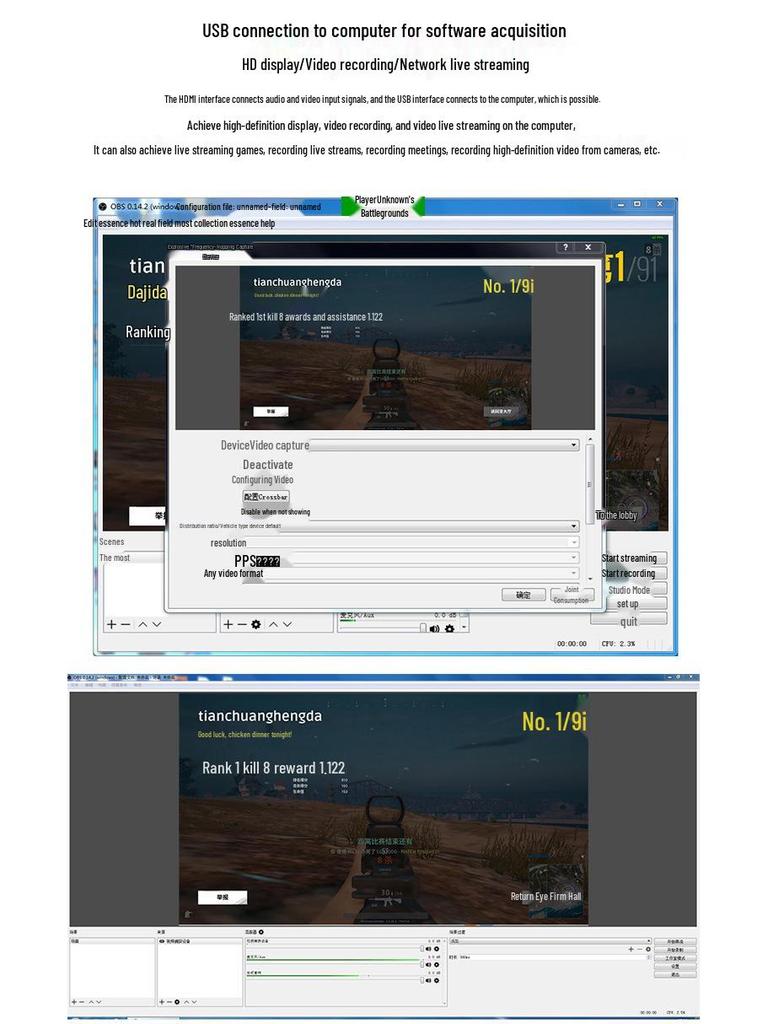The width and height of the screenshot is (768, 1024).
Task: Open third mixer channel gear in lower OBS
Action: [436, 980]
